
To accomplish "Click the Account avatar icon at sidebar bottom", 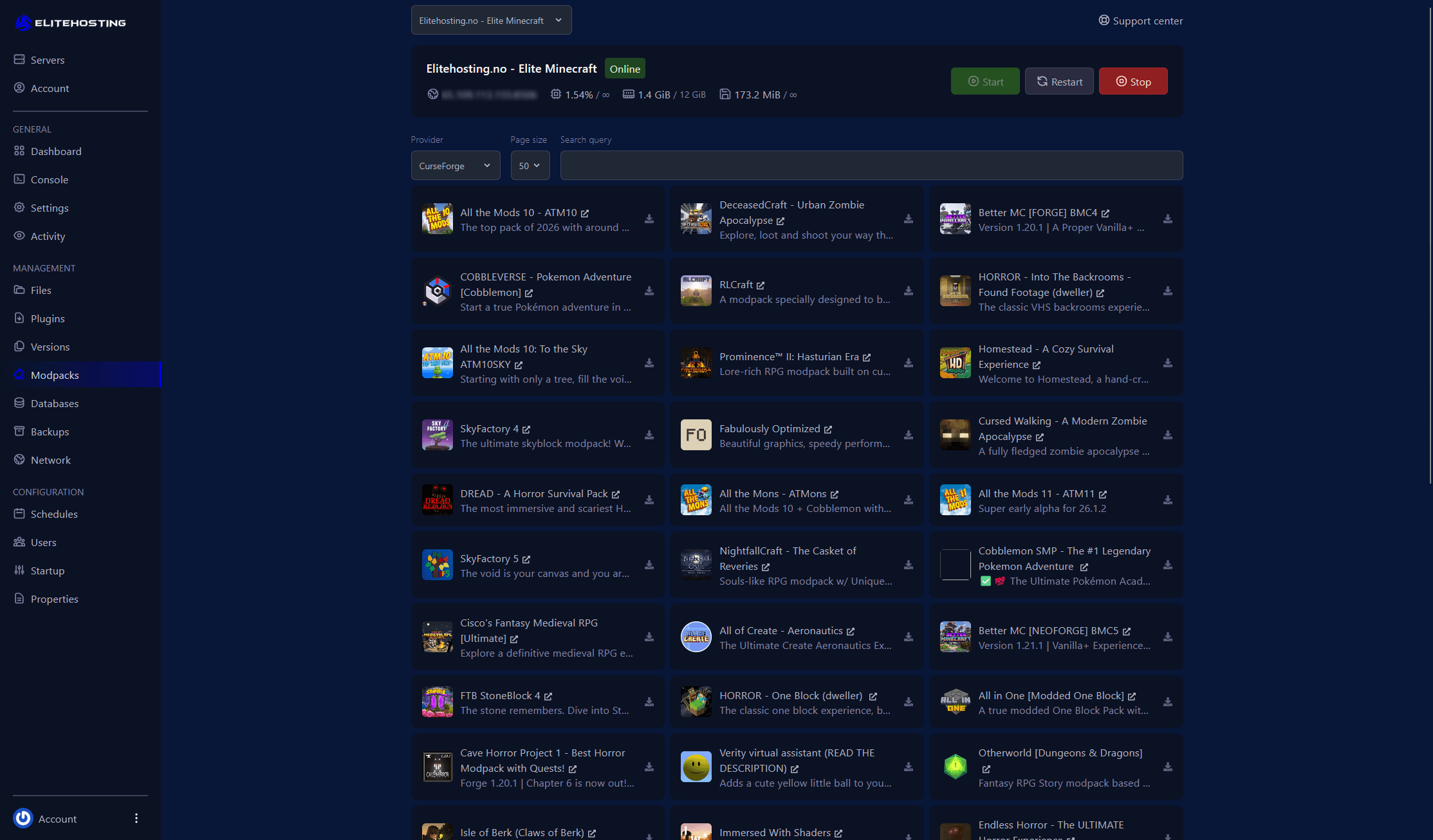I will pyautogui.click(x=23, y=818).
